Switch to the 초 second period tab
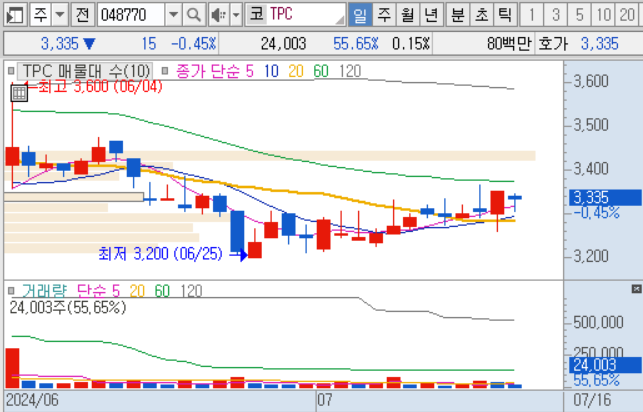The width and height of the screenshot is (643, 412). pos(481,15)
